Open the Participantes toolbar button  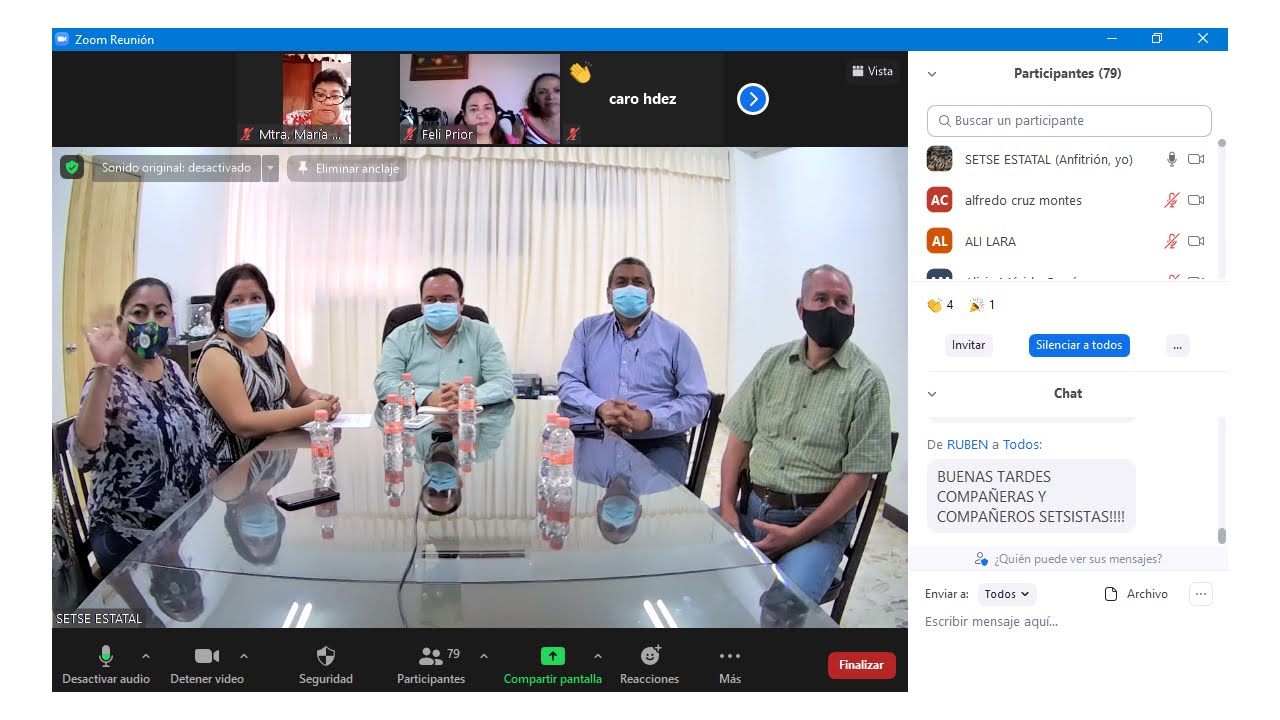tap(431, 665)
